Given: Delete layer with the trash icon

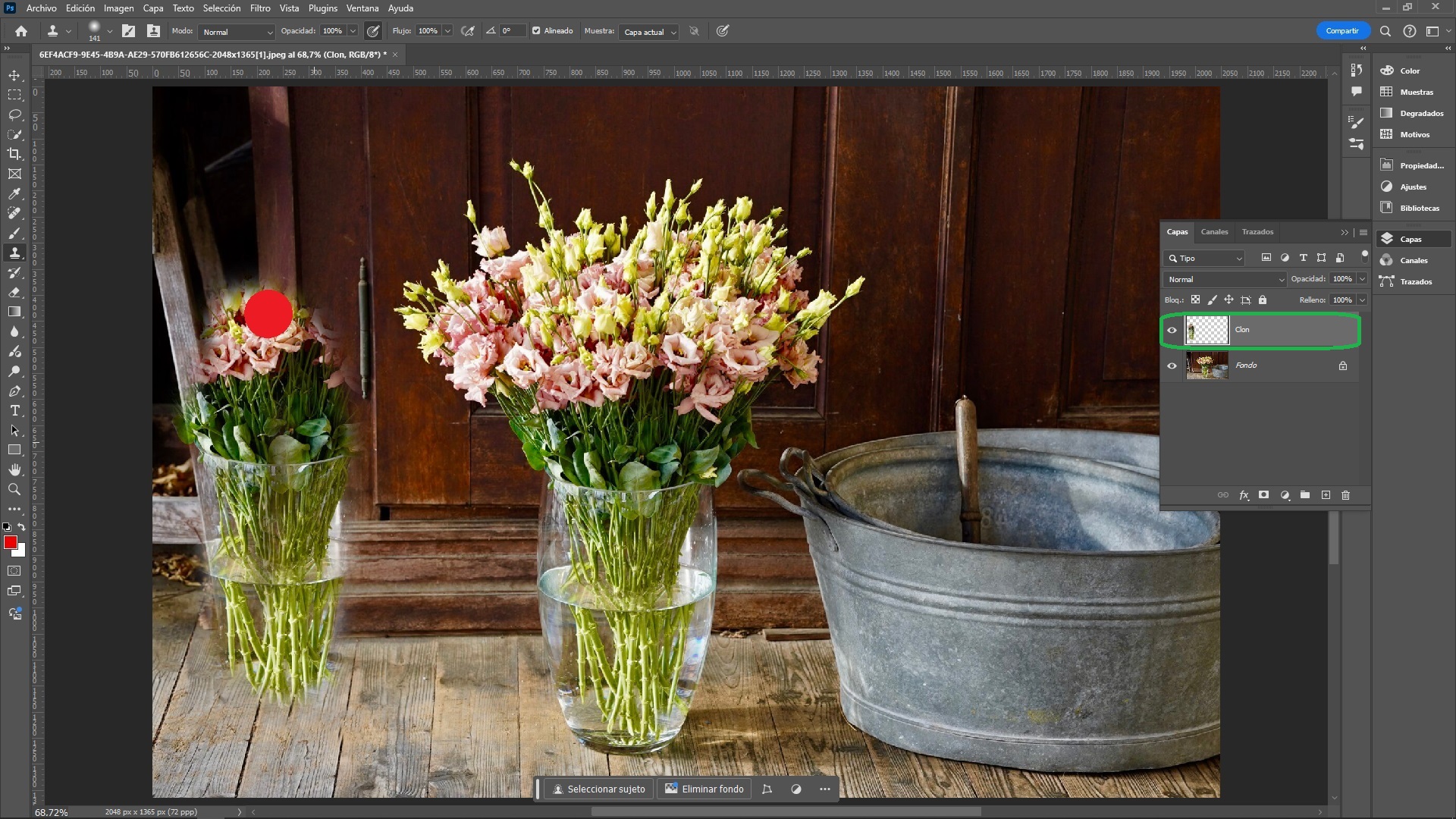Looking at the screenshot, I should pos(1346,494).
